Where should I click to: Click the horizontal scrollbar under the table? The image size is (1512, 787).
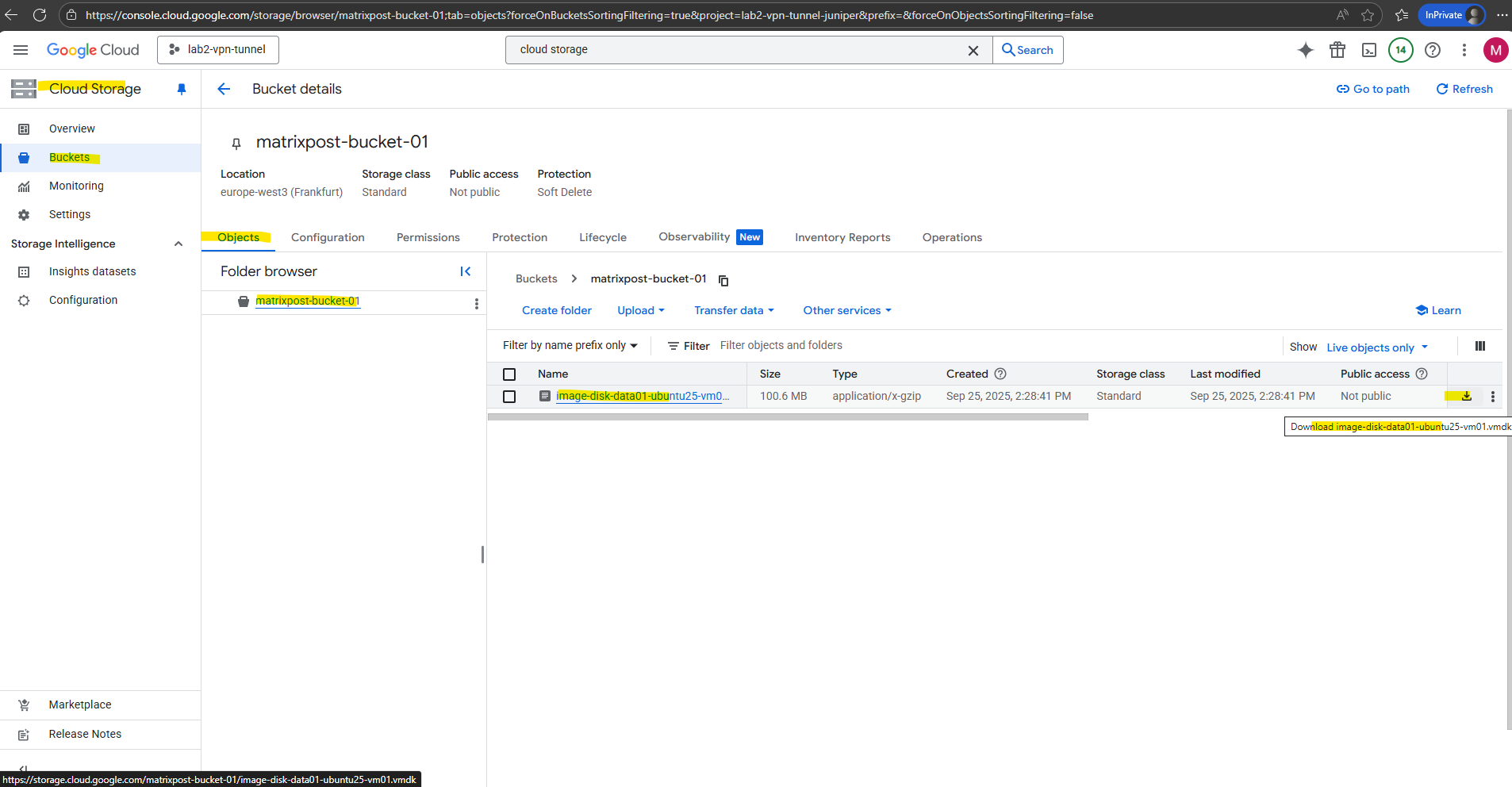point(788,417)
